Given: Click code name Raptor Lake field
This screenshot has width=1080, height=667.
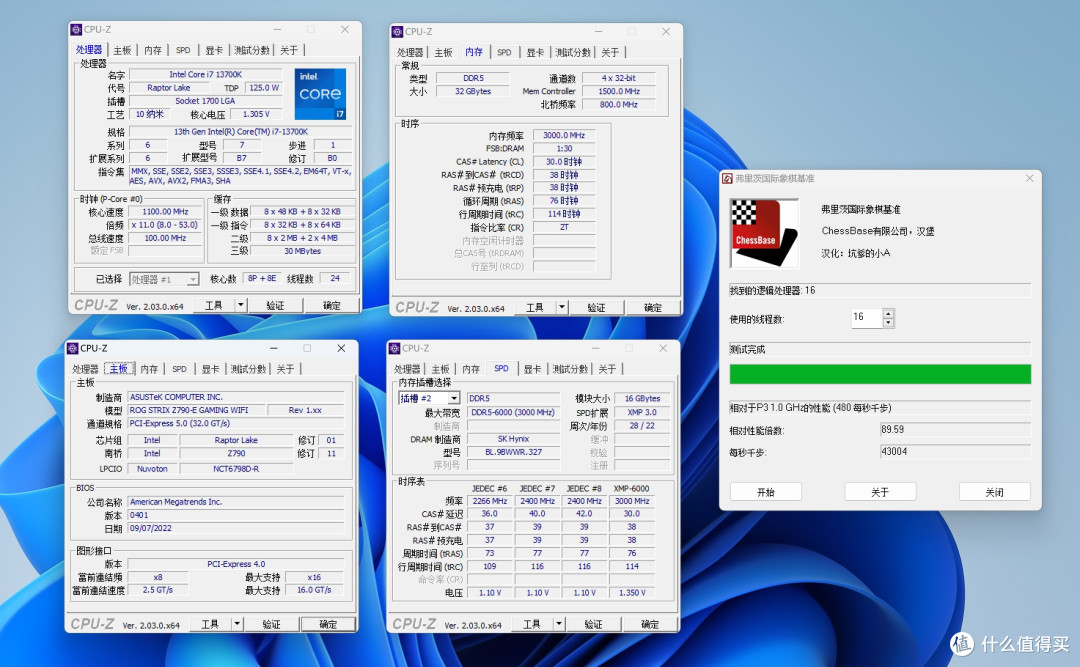Looking at the screenshot, I should click(169, 88).
